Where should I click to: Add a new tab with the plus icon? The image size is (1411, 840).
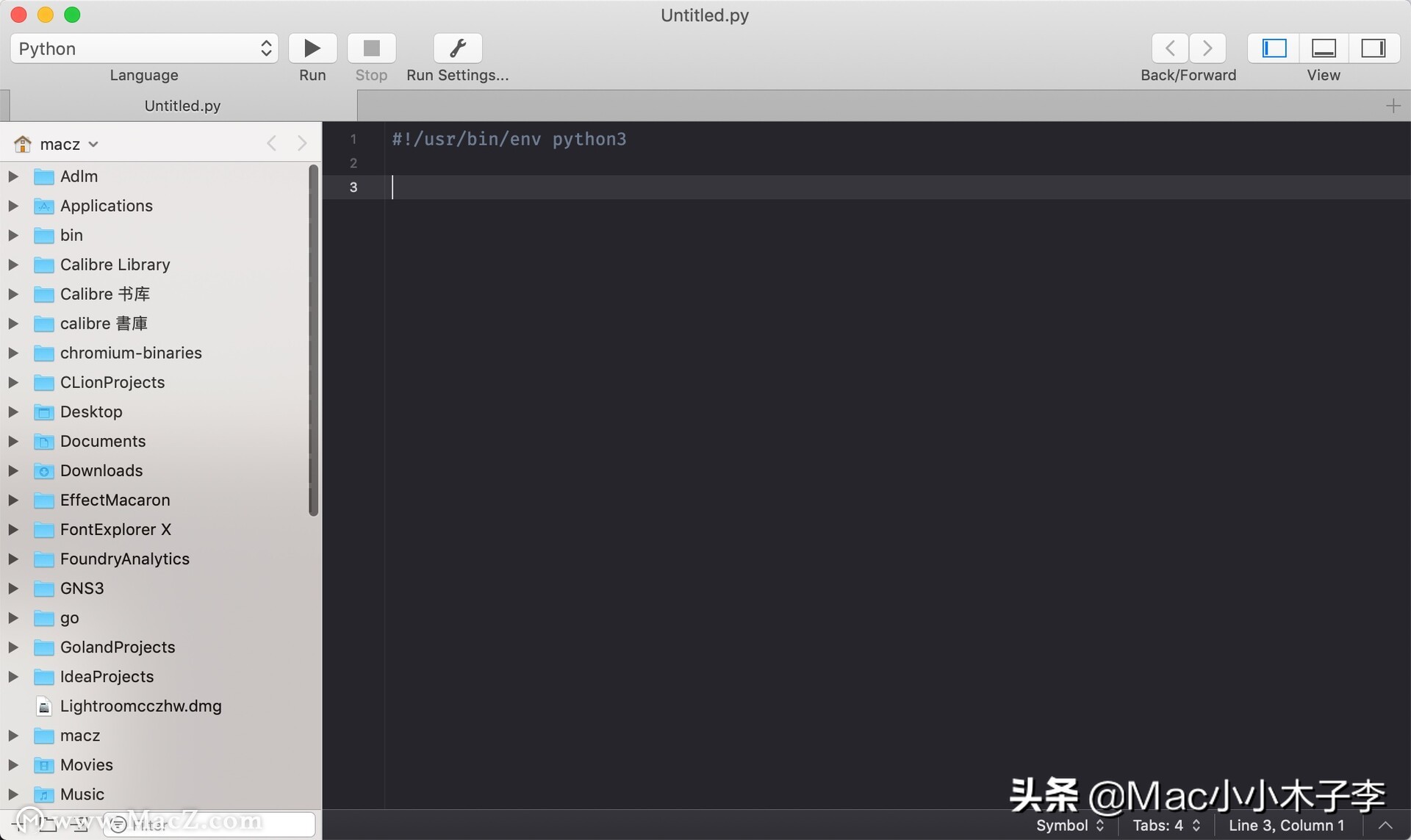1393,106
